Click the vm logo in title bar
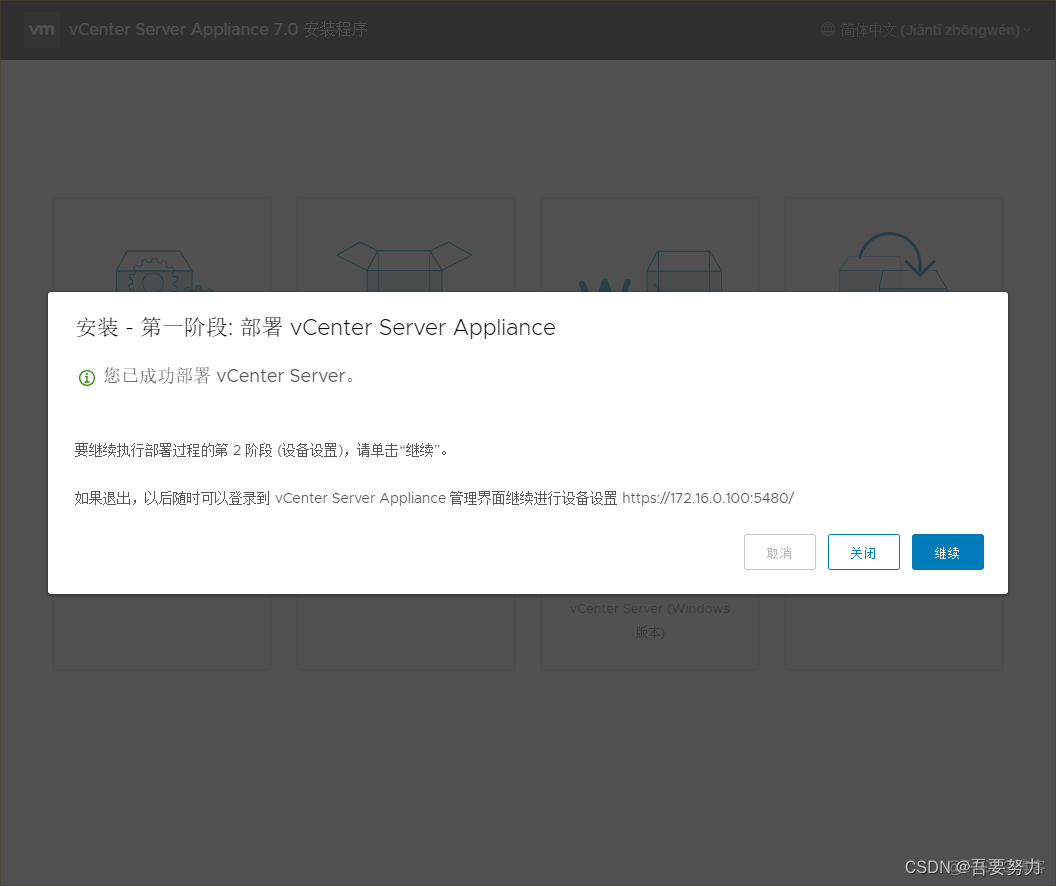1056x886 pixels. click(x=42, y=30)
